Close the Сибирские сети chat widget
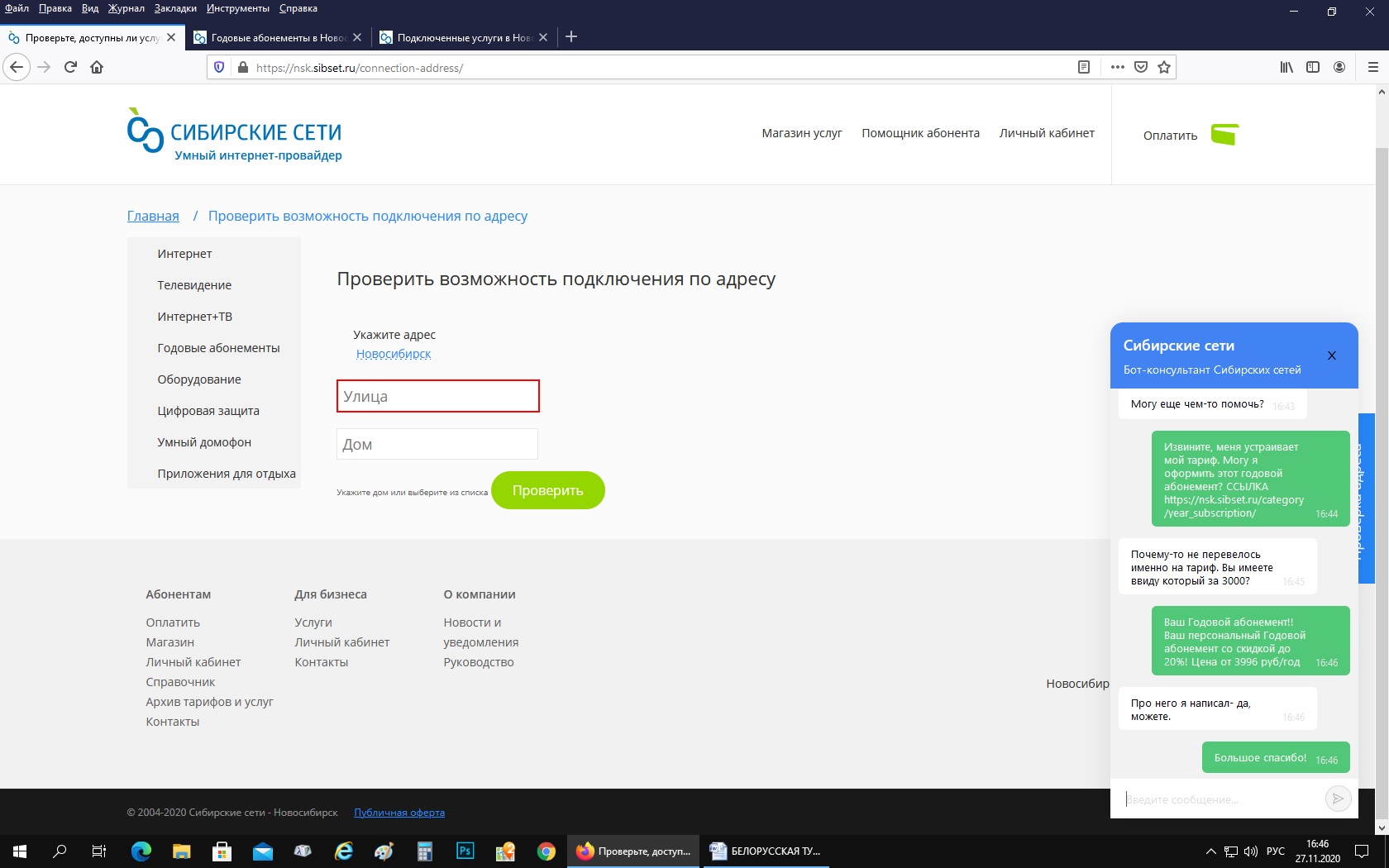1389x868 pixels. point(1332,355)
